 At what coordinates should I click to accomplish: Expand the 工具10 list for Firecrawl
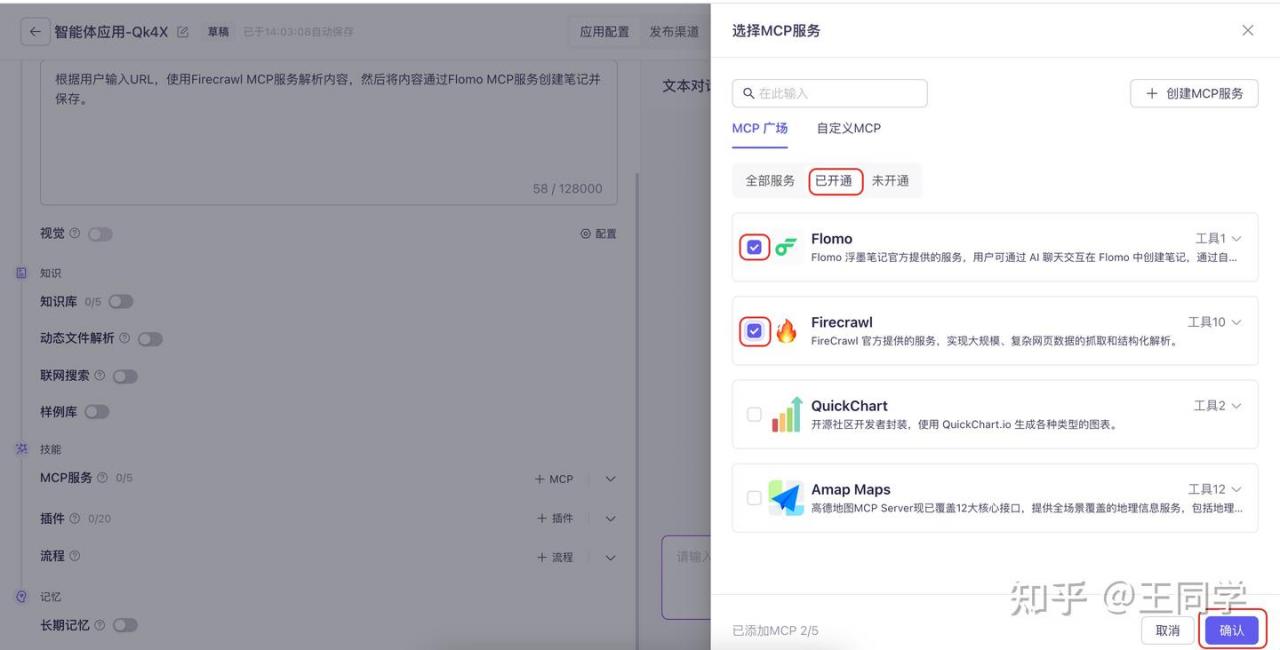(x=1215, y=322)
